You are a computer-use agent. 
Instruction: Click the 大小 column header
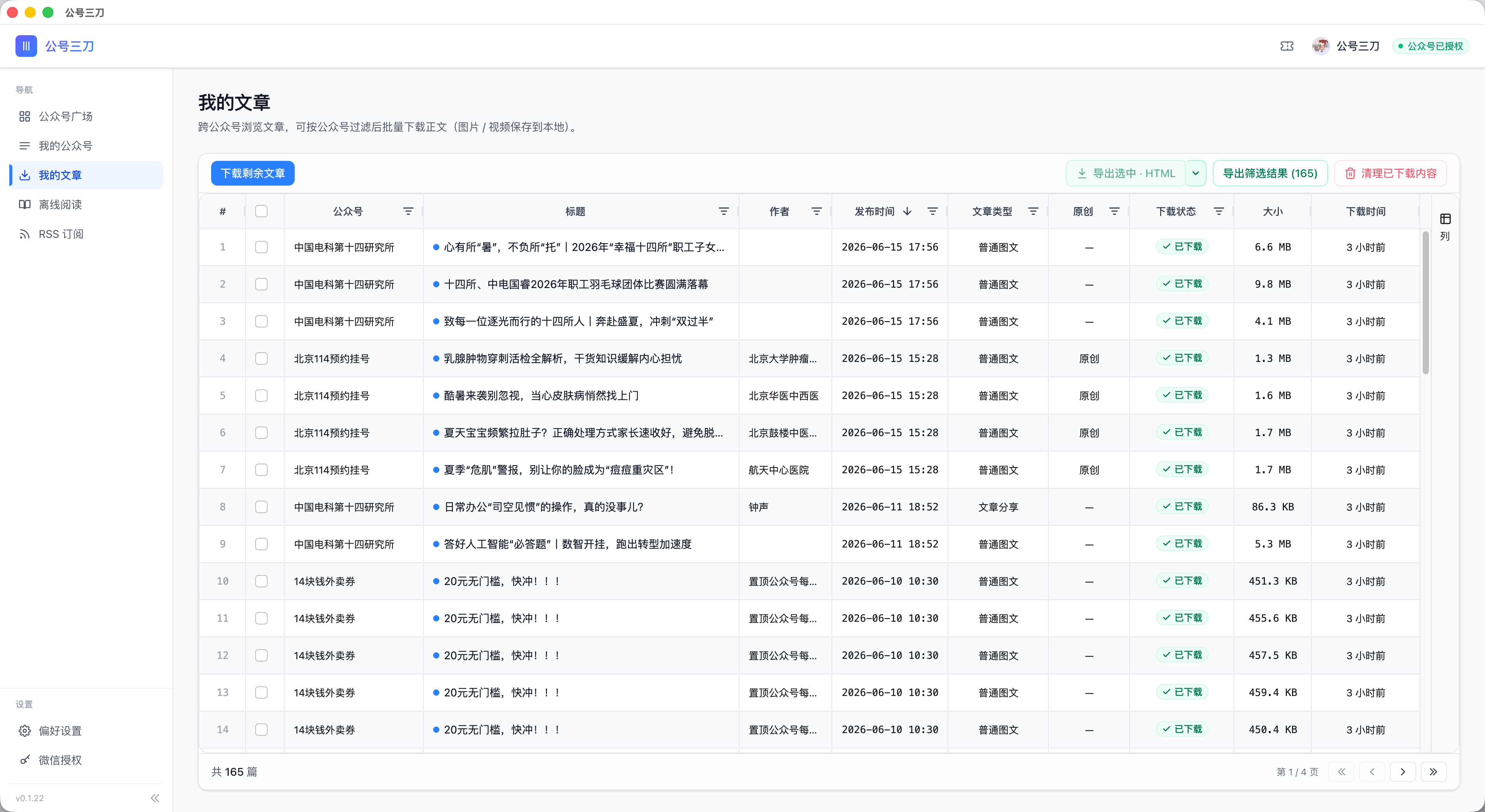pyautogui.click(x=1272, y=212)
